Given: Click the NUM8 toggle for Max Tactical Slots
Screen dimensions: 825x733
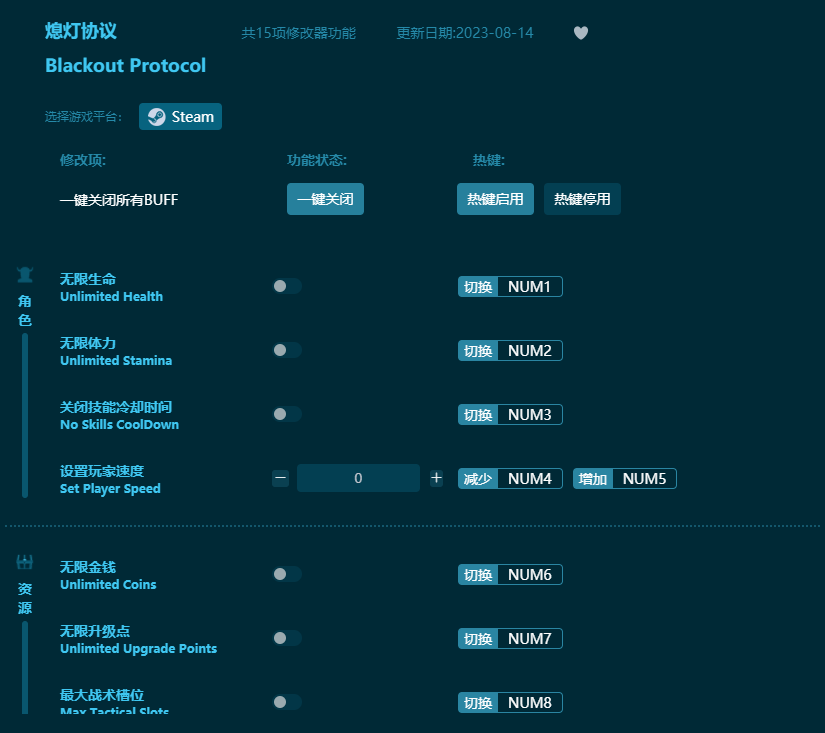Looking at the screenshot, I should click(x=510, y=702).
